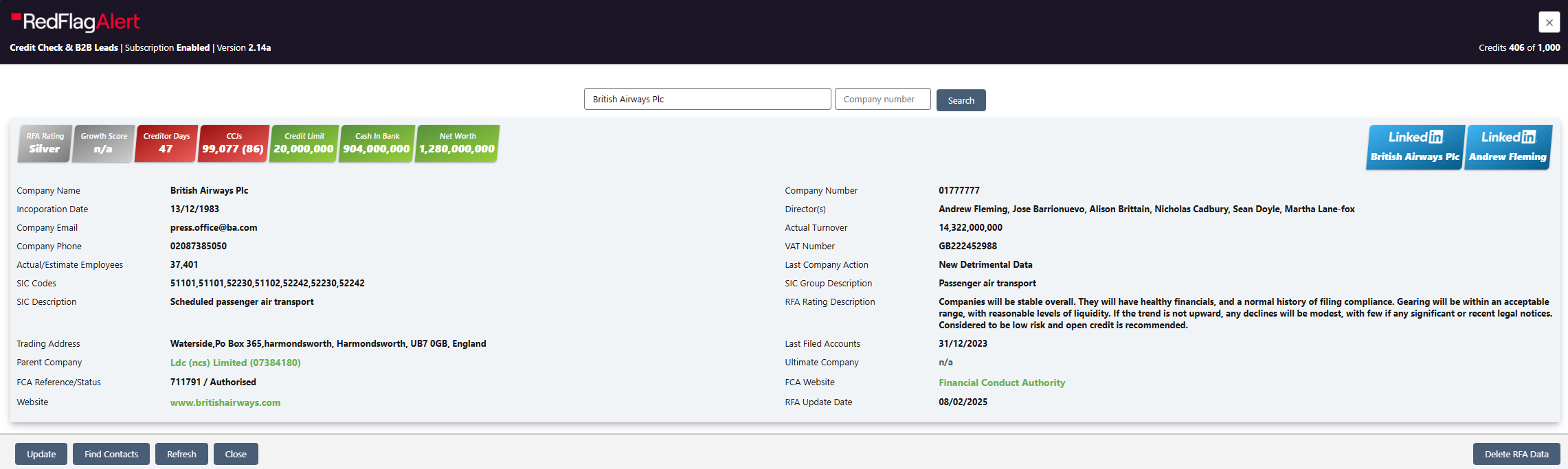Open the Financial Conduct Authority link
The image size is (1568, 469).
(x=1002, y=382)
